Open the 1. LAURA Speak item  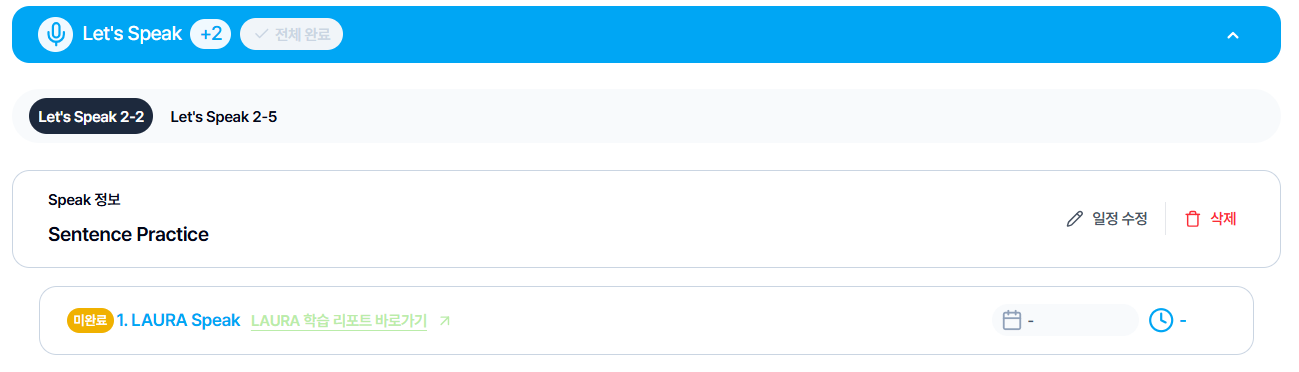tap(179, 320)
